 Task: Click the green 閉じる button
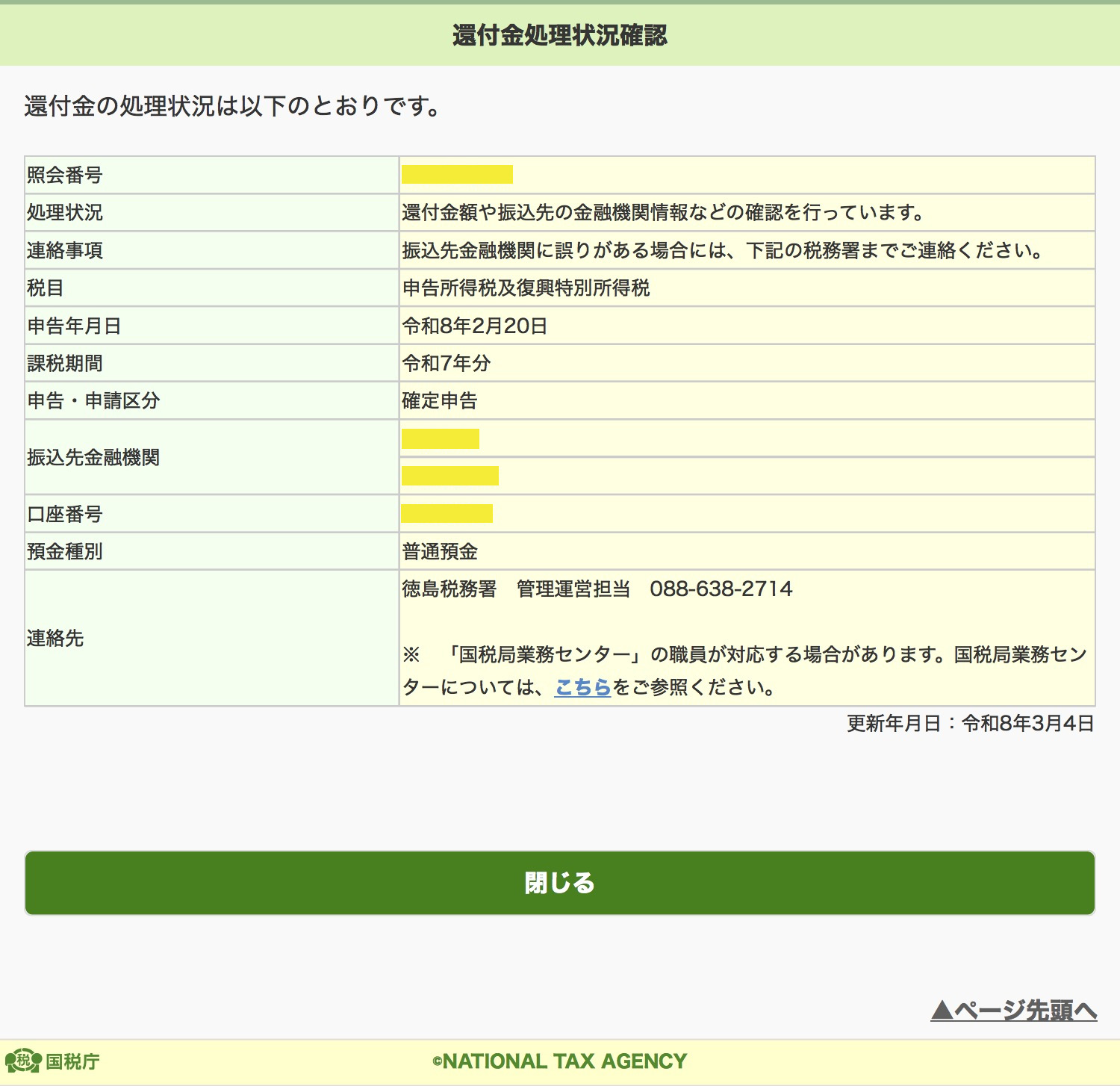pos(559,883)
